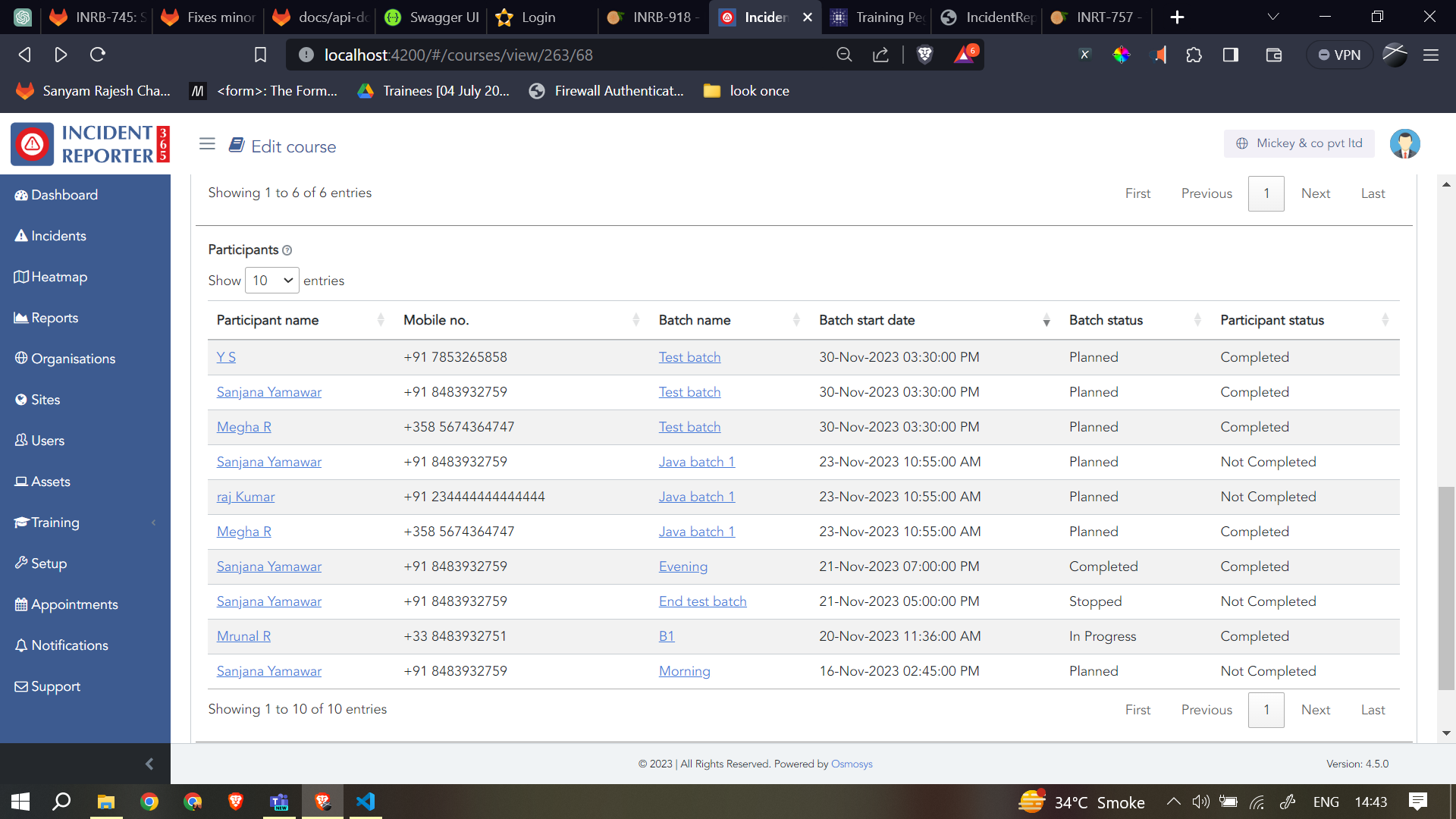
Task: Click the Brave shields icon in address bar
Action: (x=924, y=55)
